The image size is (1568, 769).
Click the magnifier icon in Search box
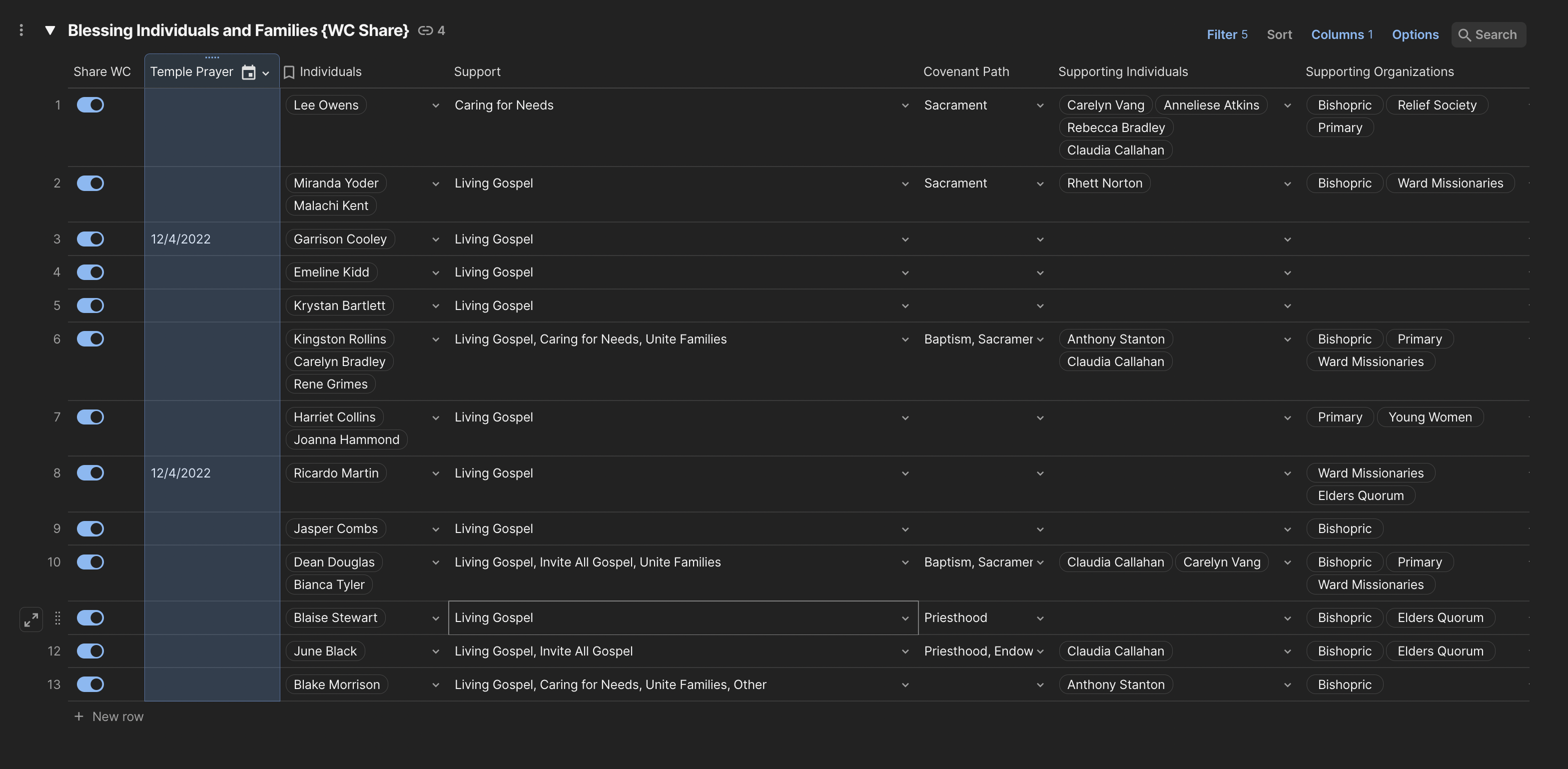(x=1464, y=35)
